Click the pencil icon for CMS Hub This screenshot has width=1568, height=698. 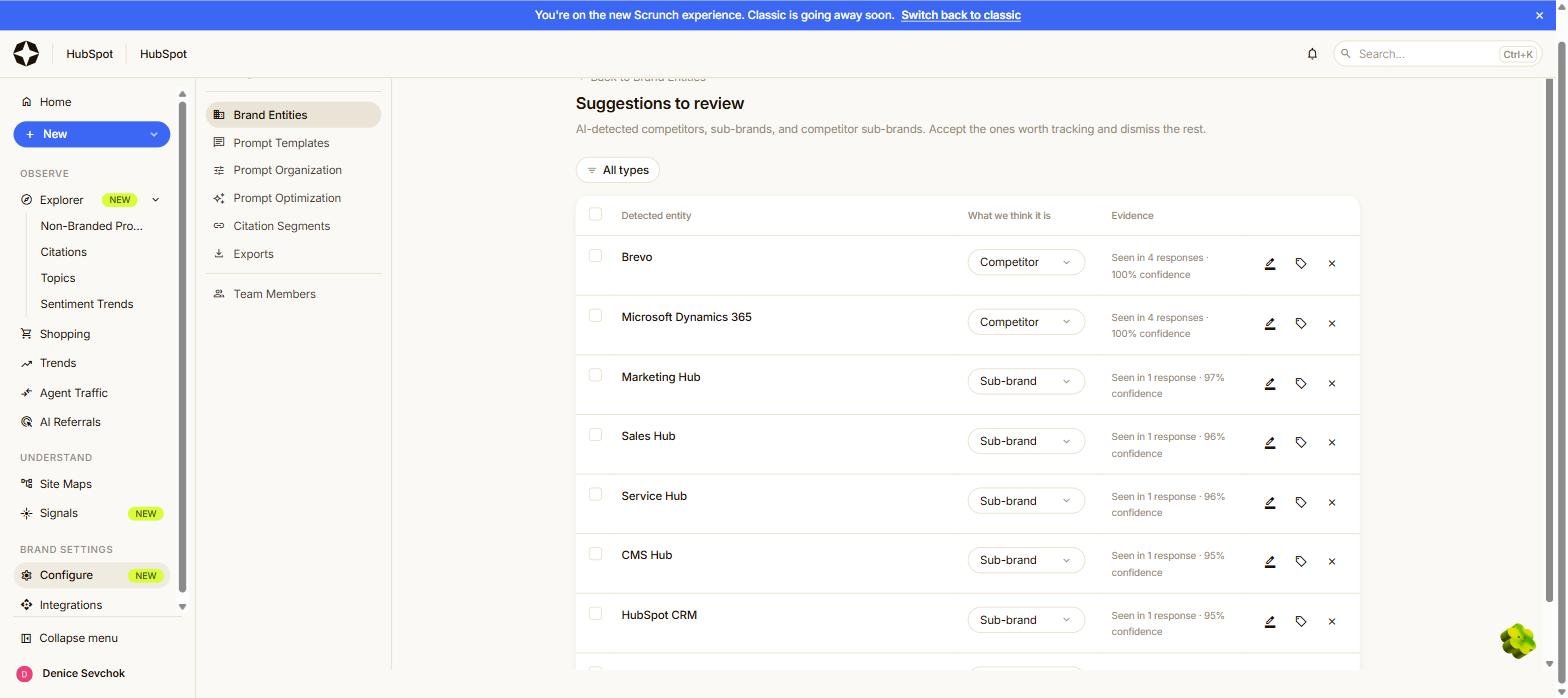(1270, 562)
